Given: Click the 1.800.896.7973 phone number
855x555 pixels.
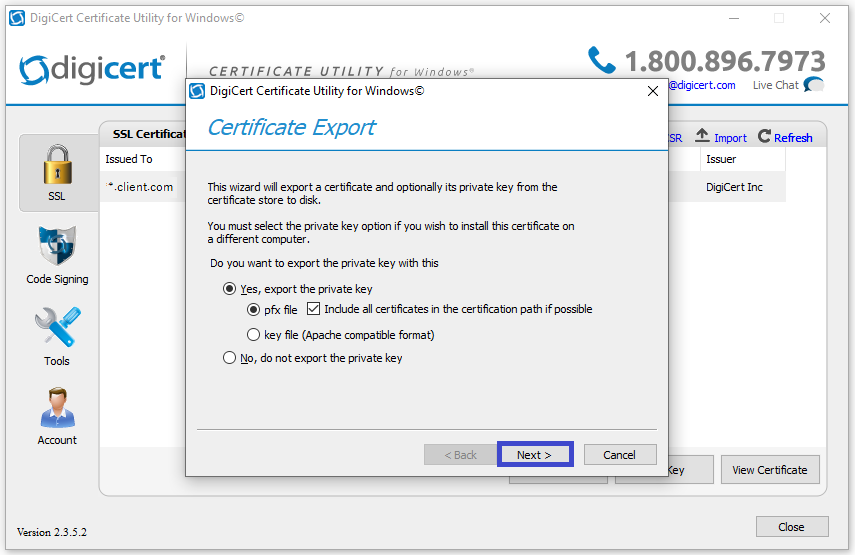Looking at the screenshot, I should pyautogui.click(x=725, y=61).
